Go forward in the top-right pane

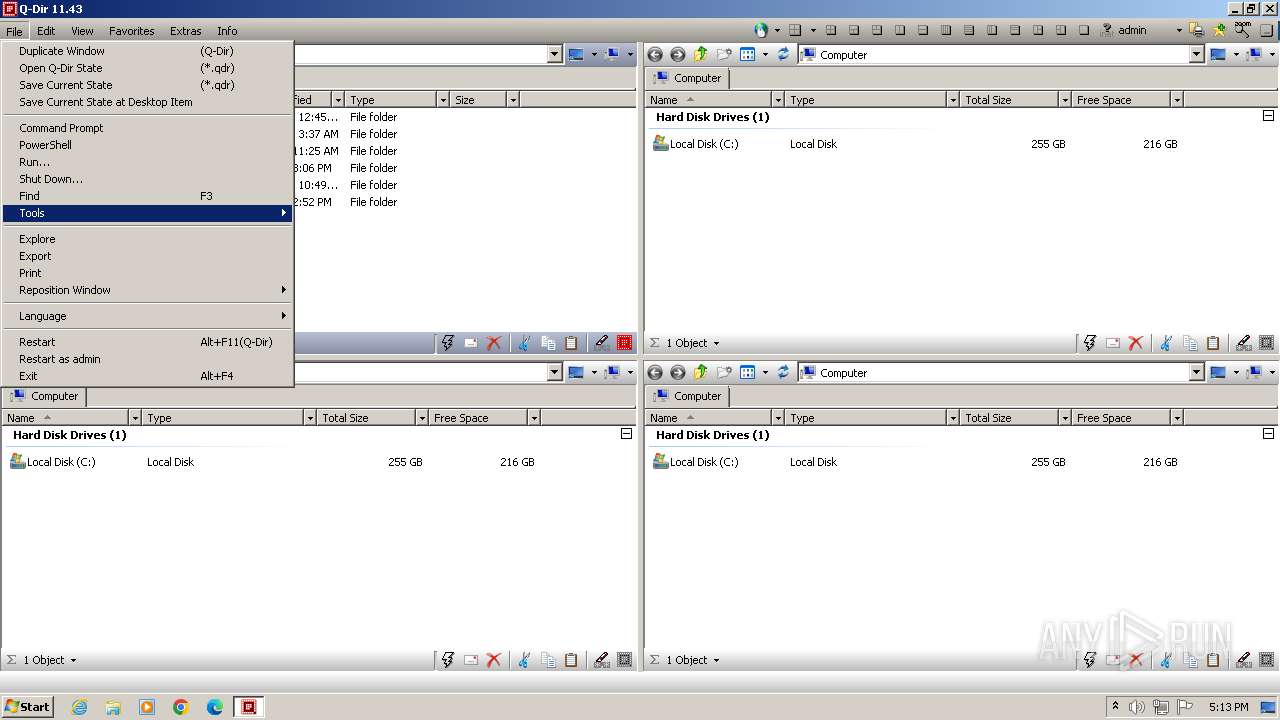678,55
